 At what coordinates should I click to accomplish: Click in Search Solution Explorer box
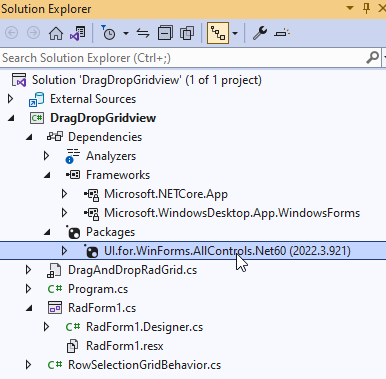tap(183, 58)
